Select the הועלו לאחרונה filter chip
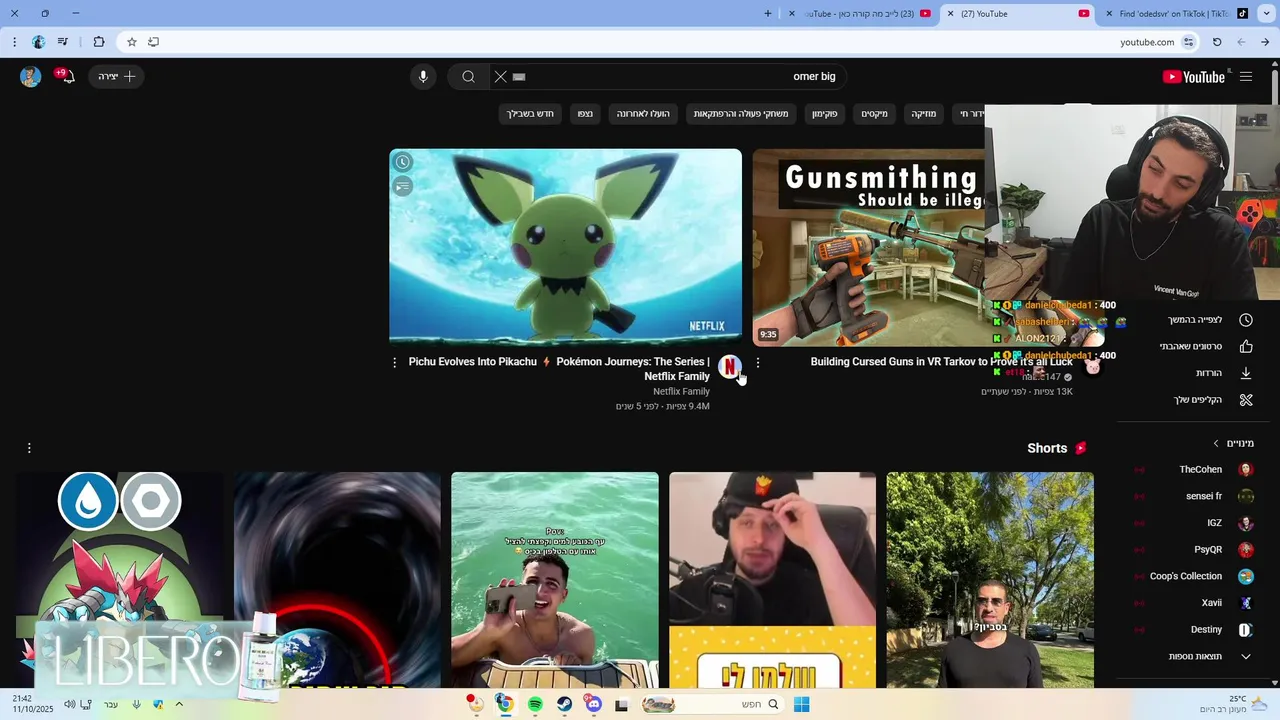The height and width of the screenshot is (720, 1280). coord(643,114)
